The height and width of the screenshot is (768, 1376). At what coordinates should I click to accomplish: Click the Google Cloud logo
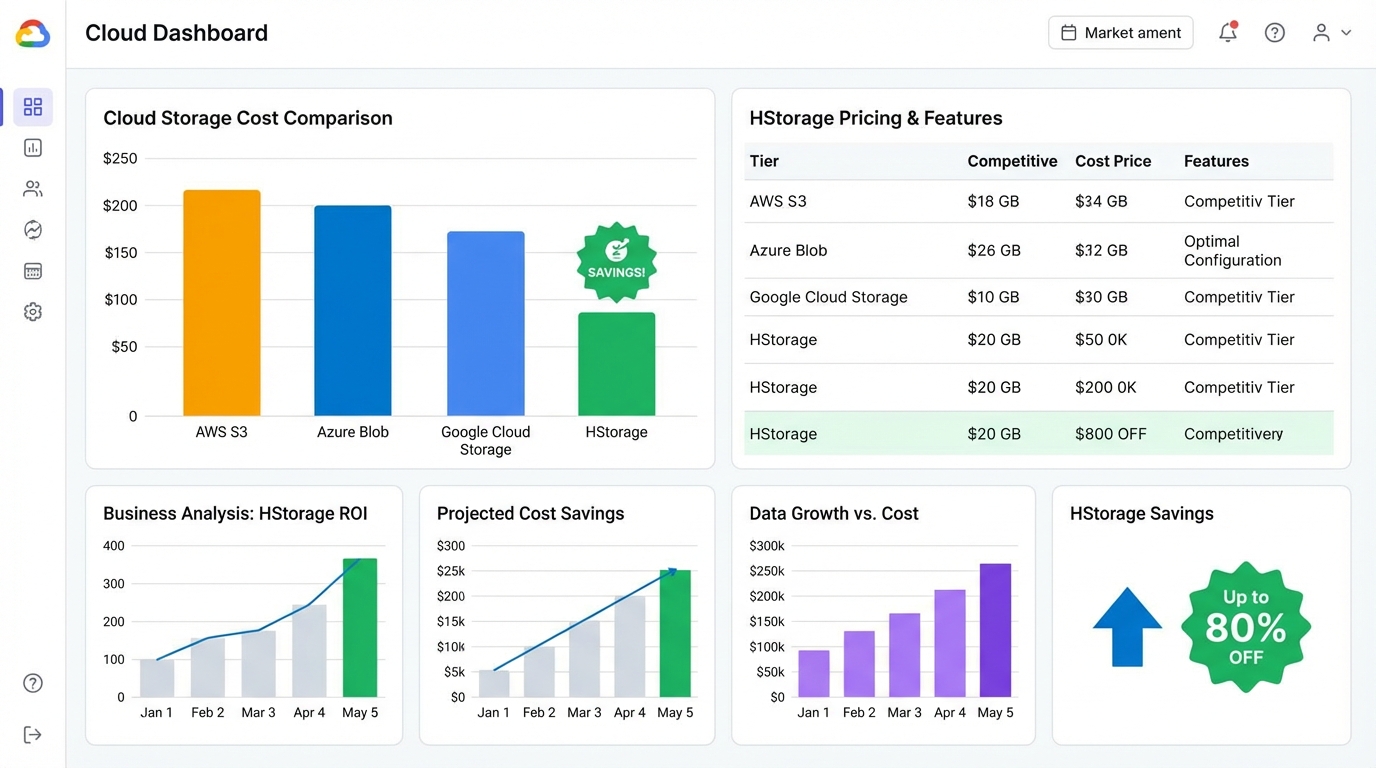coord(33,34)
